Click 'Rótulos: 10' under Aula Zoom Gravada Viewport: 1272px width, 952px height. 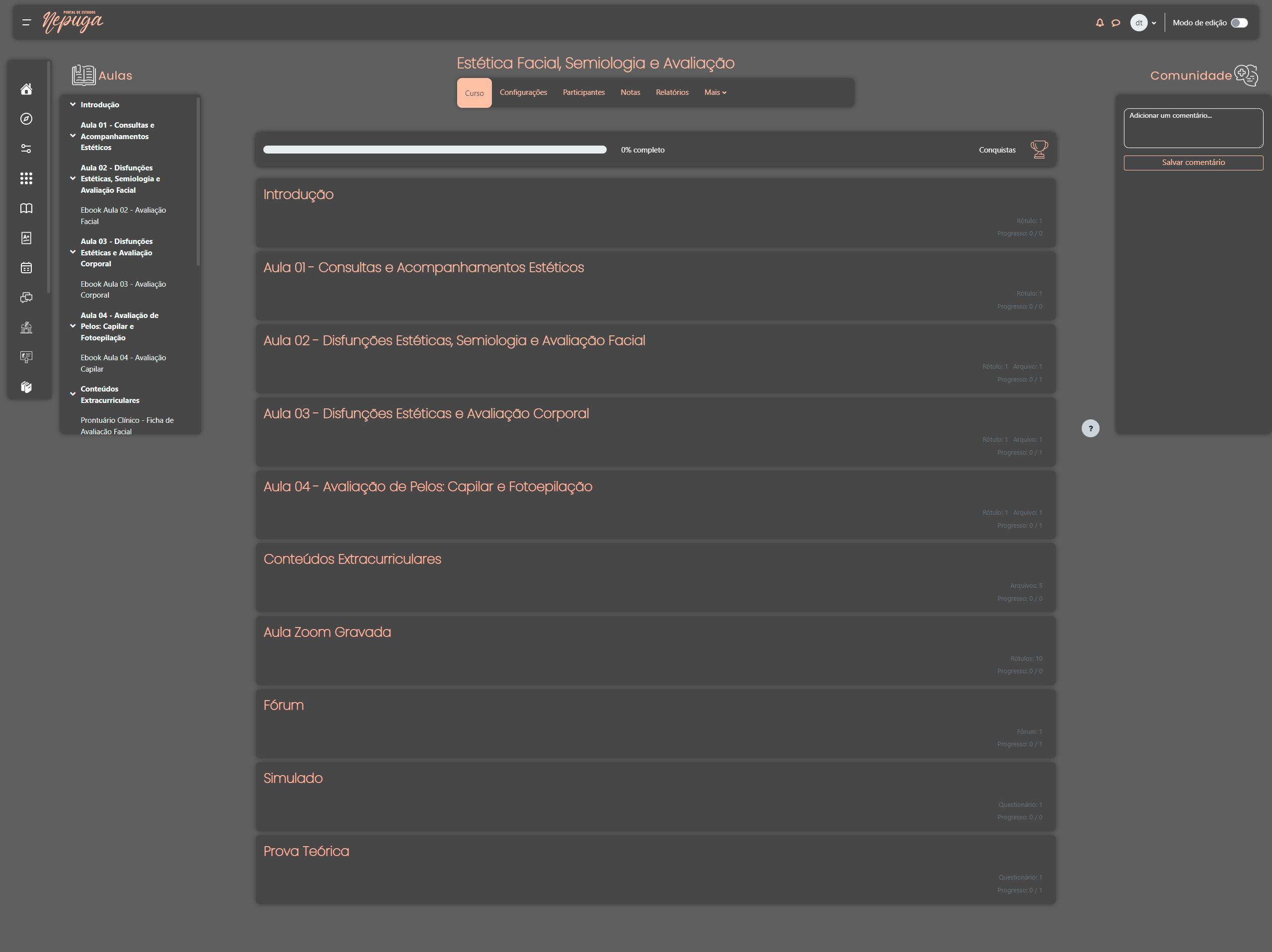coord(1026,659)
